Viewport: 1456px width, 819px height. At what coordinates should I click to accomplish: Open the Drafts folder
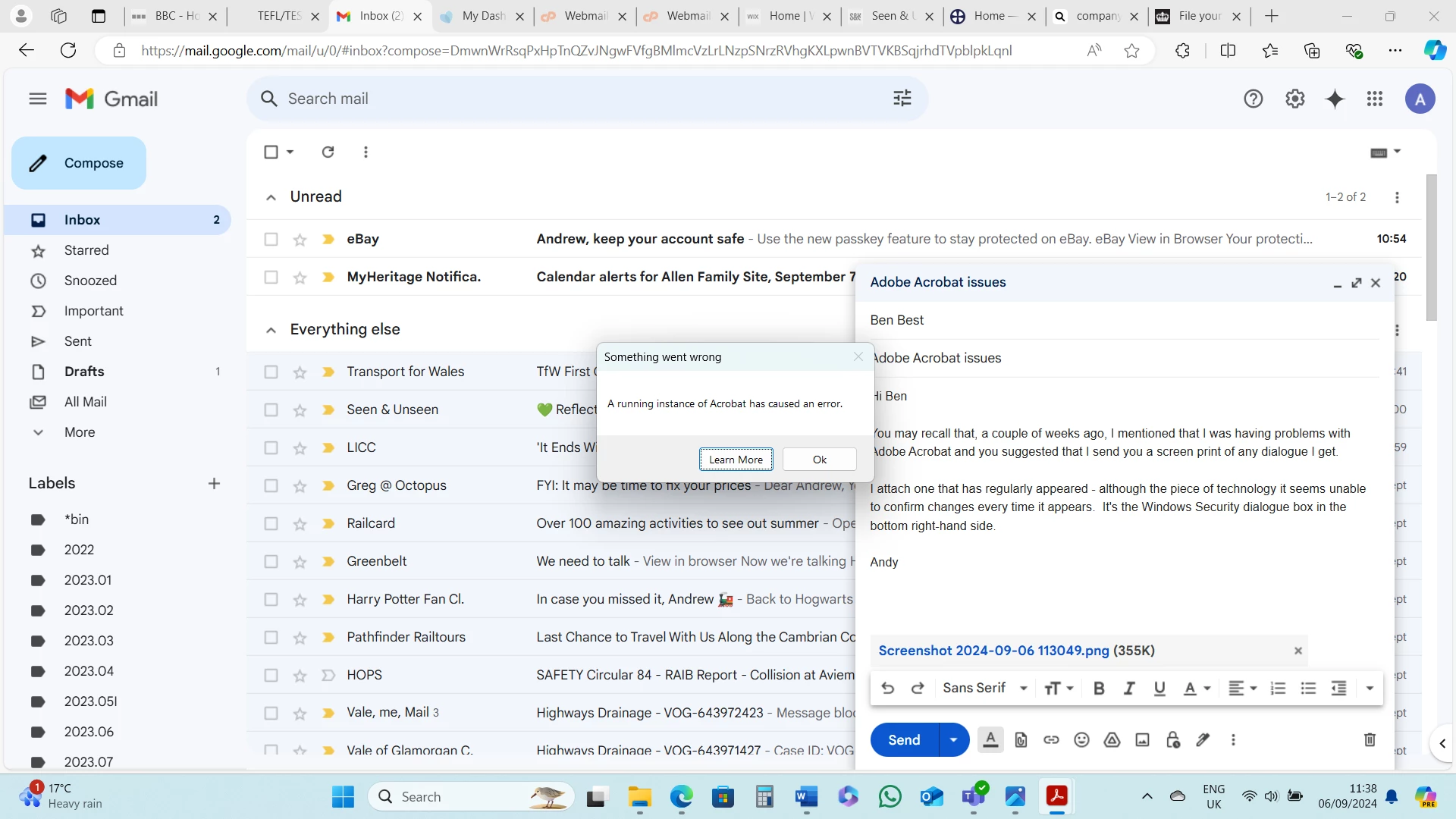pyautogui.click(x=84, y=372)
